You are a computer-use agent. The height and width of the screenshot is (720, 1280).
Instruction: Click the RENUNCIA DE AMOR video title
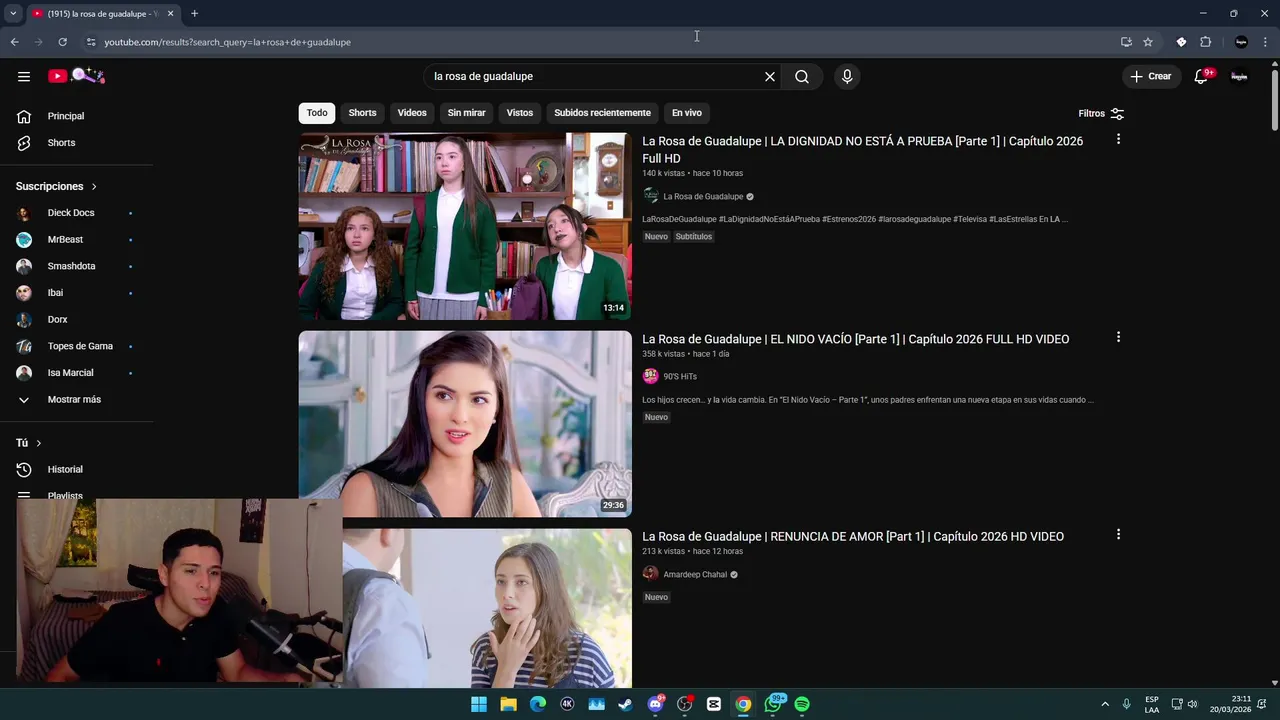853,537
